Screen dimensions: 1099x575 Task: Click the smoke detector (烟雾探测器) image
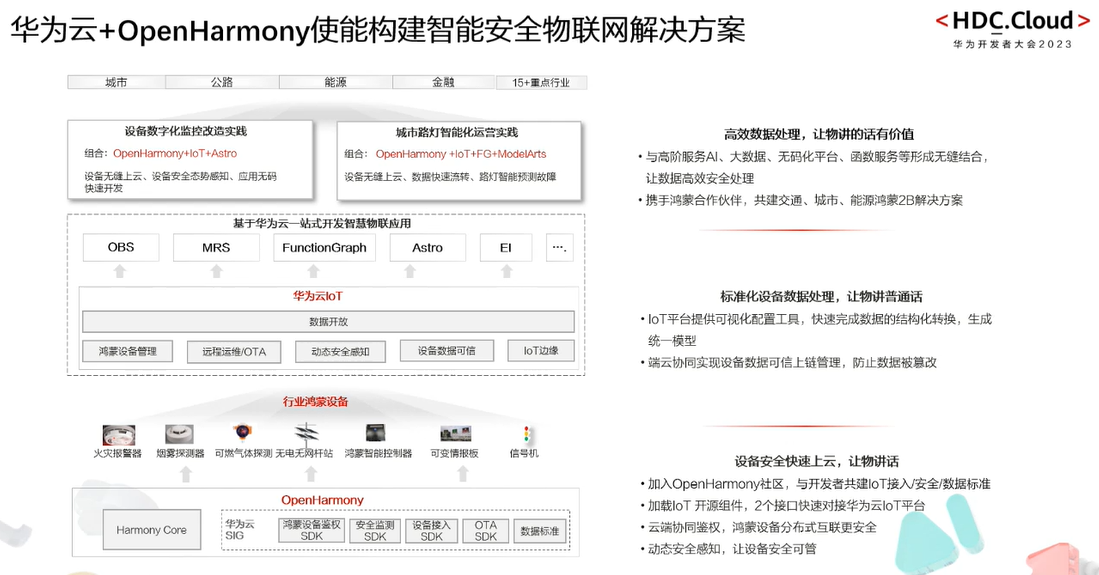(179, 434)
